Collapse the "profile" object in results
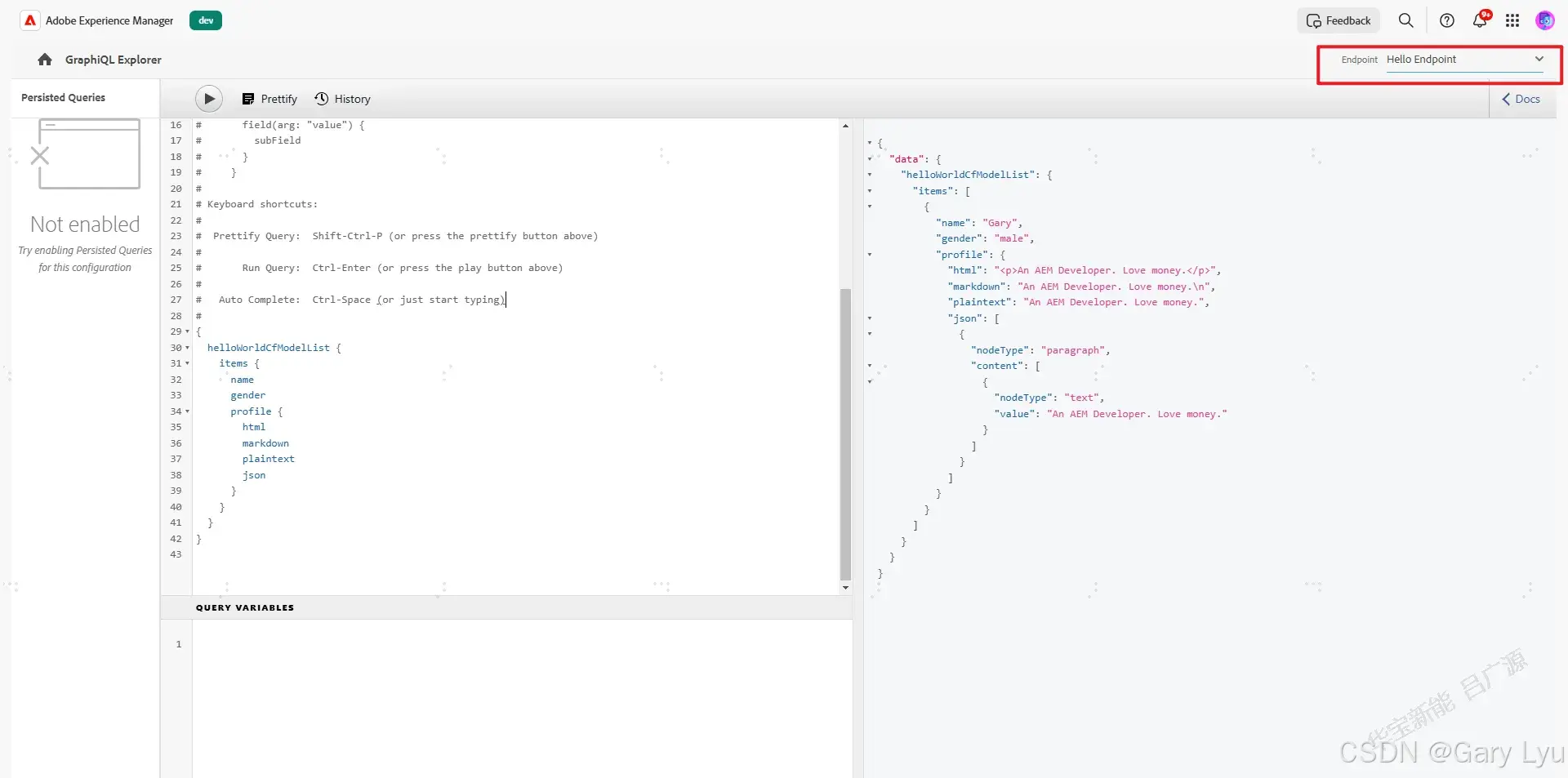The width and height of the screenshot is (1568, 778). click(870, 255)
